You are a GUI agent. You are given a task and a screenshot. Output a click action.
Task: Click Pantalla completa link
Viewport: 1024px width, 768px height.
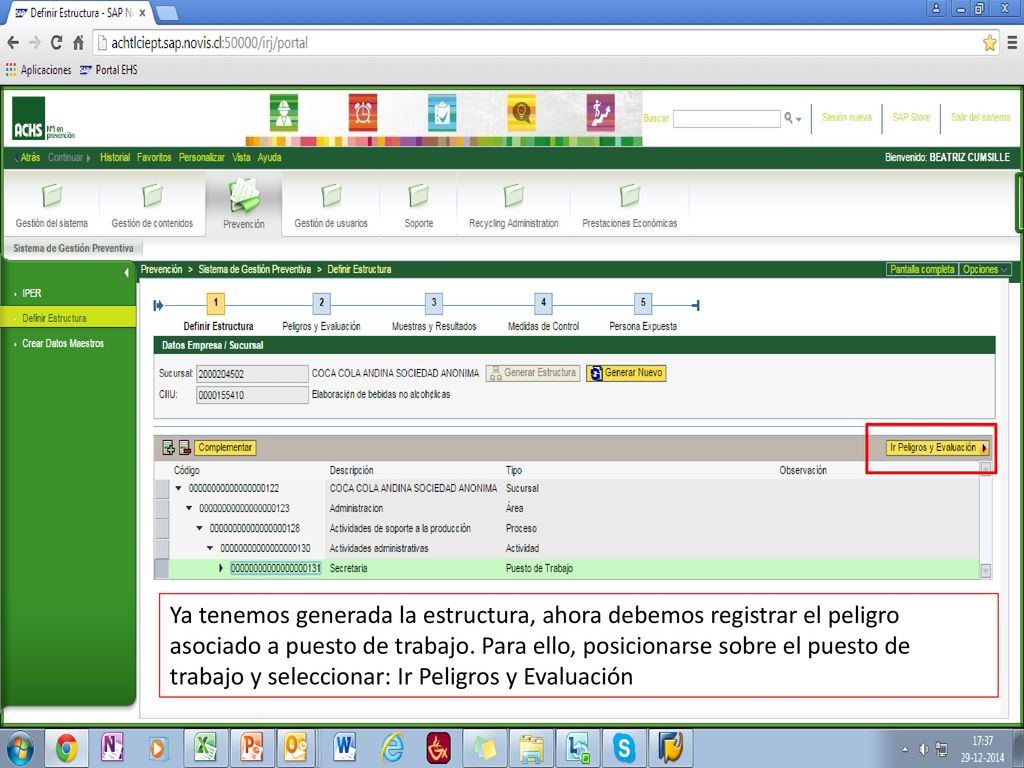click(x=921, y=269)
